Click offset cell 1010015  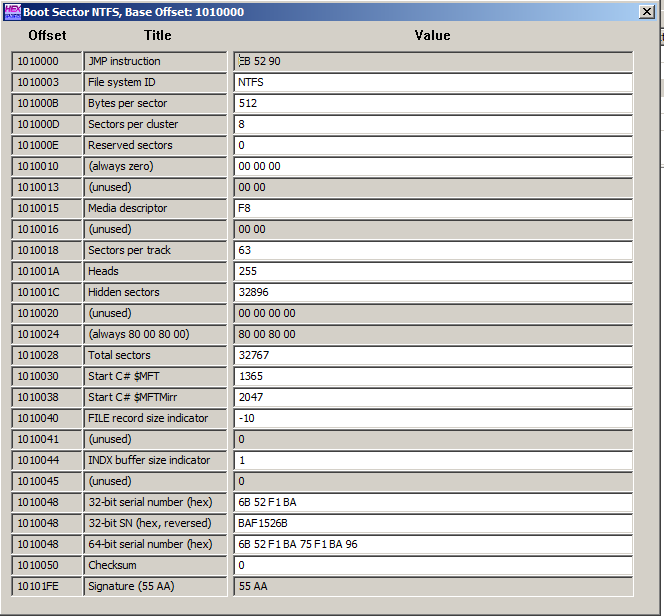tap(47, 208)
